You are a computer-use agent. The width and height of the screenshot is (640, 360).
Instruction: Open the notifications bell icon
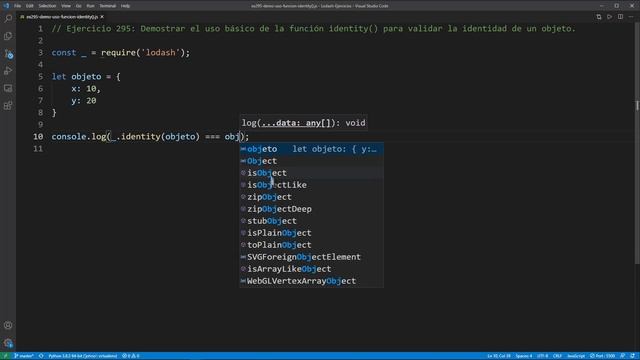632,356
